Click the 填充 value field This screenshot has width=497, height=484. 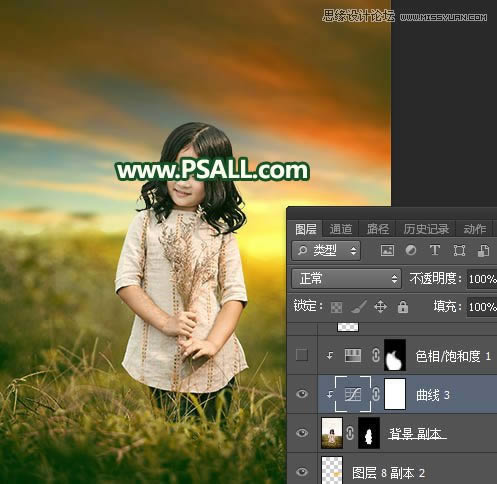click(x=482, y=307)
